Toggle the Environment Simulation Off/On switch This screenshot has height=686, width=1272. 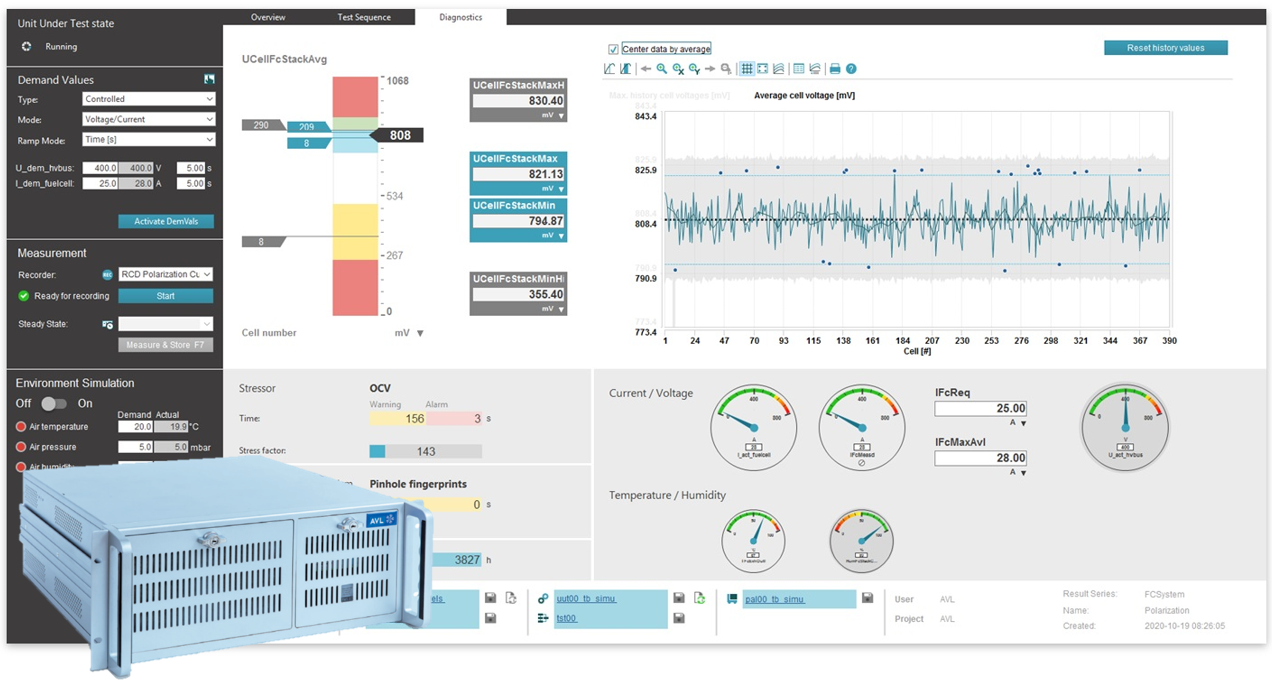point(54,403)
